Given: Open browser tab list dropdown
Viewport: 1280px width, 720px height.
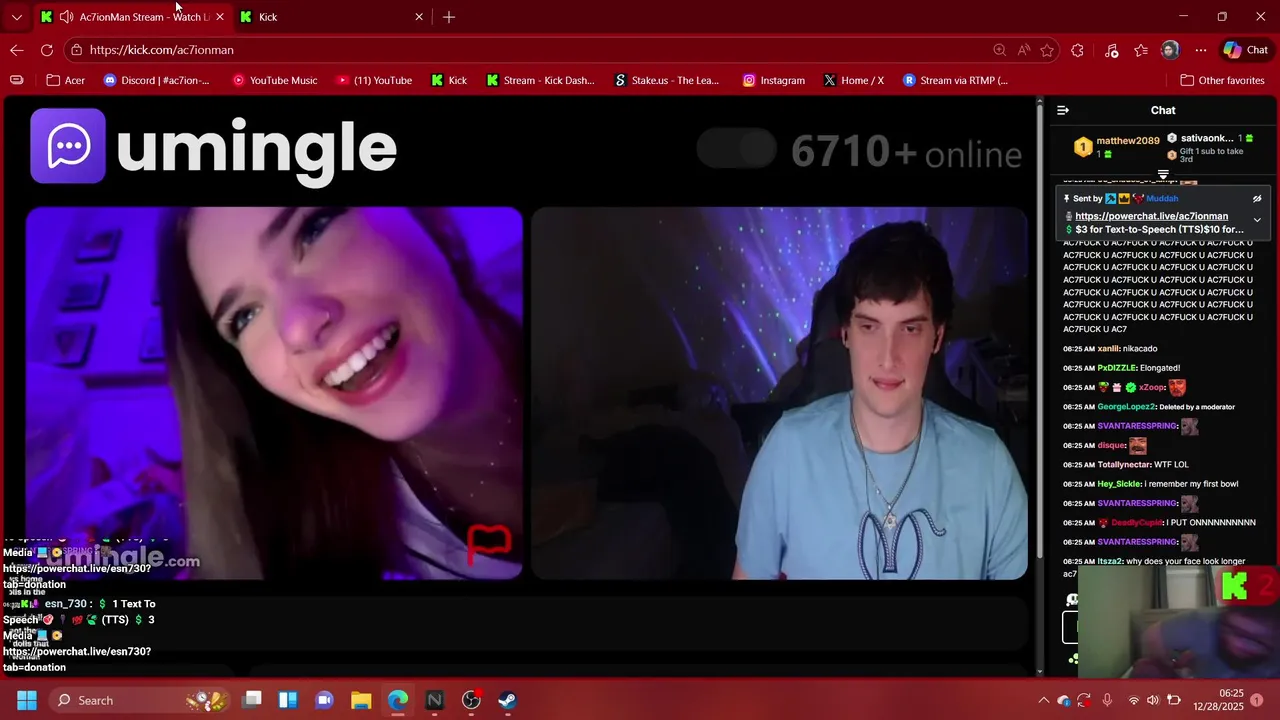Looking at the screenshot, I should pos(16,17).
